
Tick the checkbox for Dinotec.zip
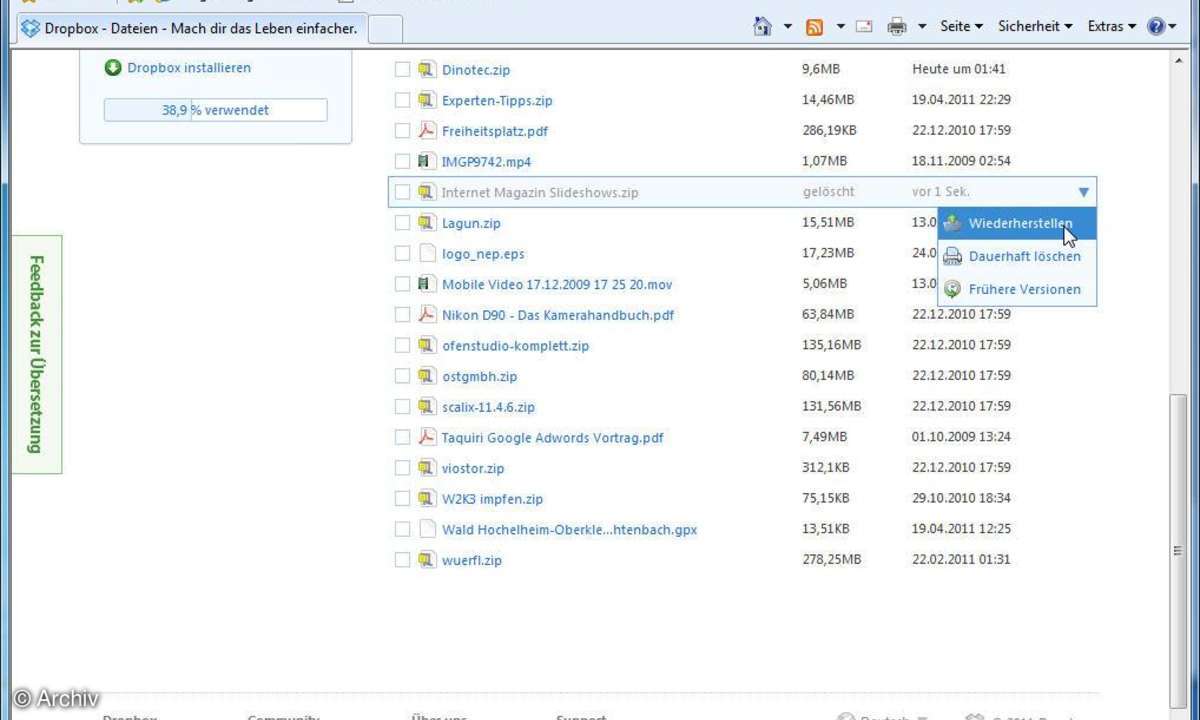point(402,70)
